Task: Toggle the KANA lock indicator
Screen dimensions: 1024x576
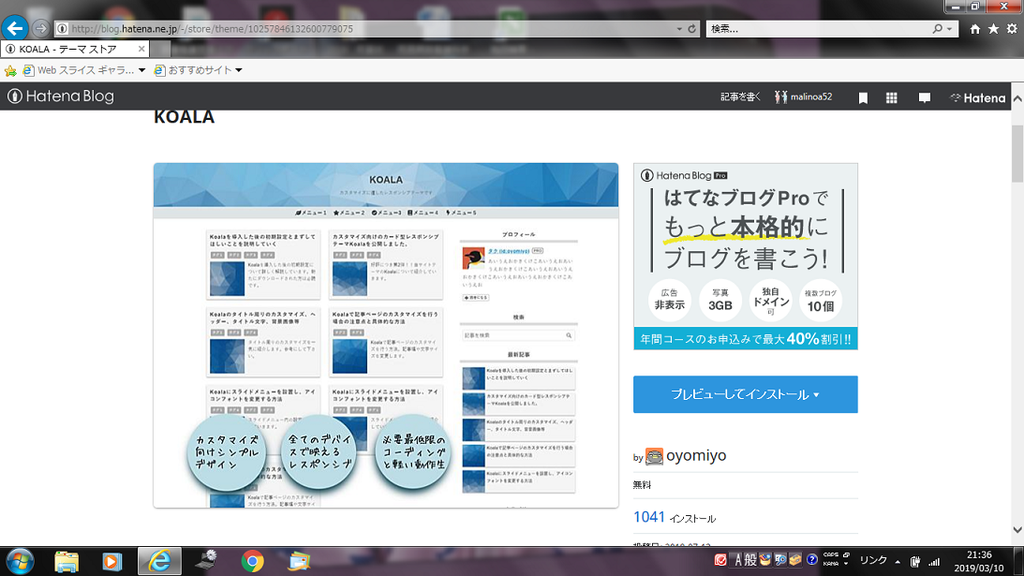Action: [831, 564]
